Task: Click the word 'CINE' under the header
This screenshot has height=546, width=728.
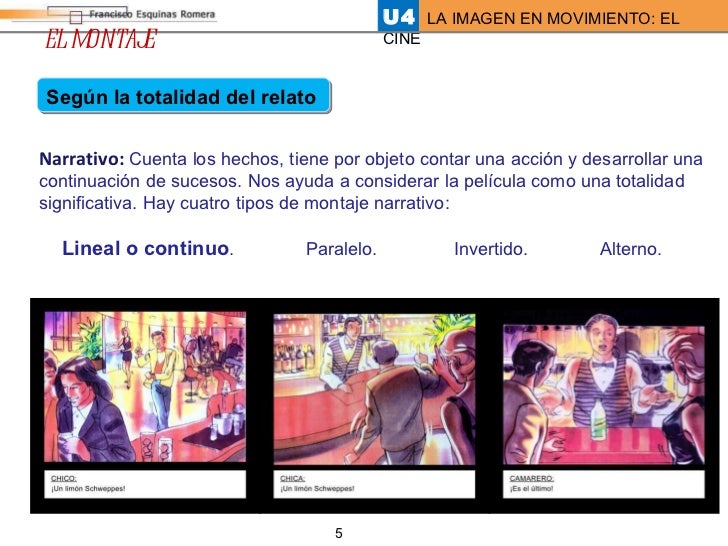Action: [402, 39]
